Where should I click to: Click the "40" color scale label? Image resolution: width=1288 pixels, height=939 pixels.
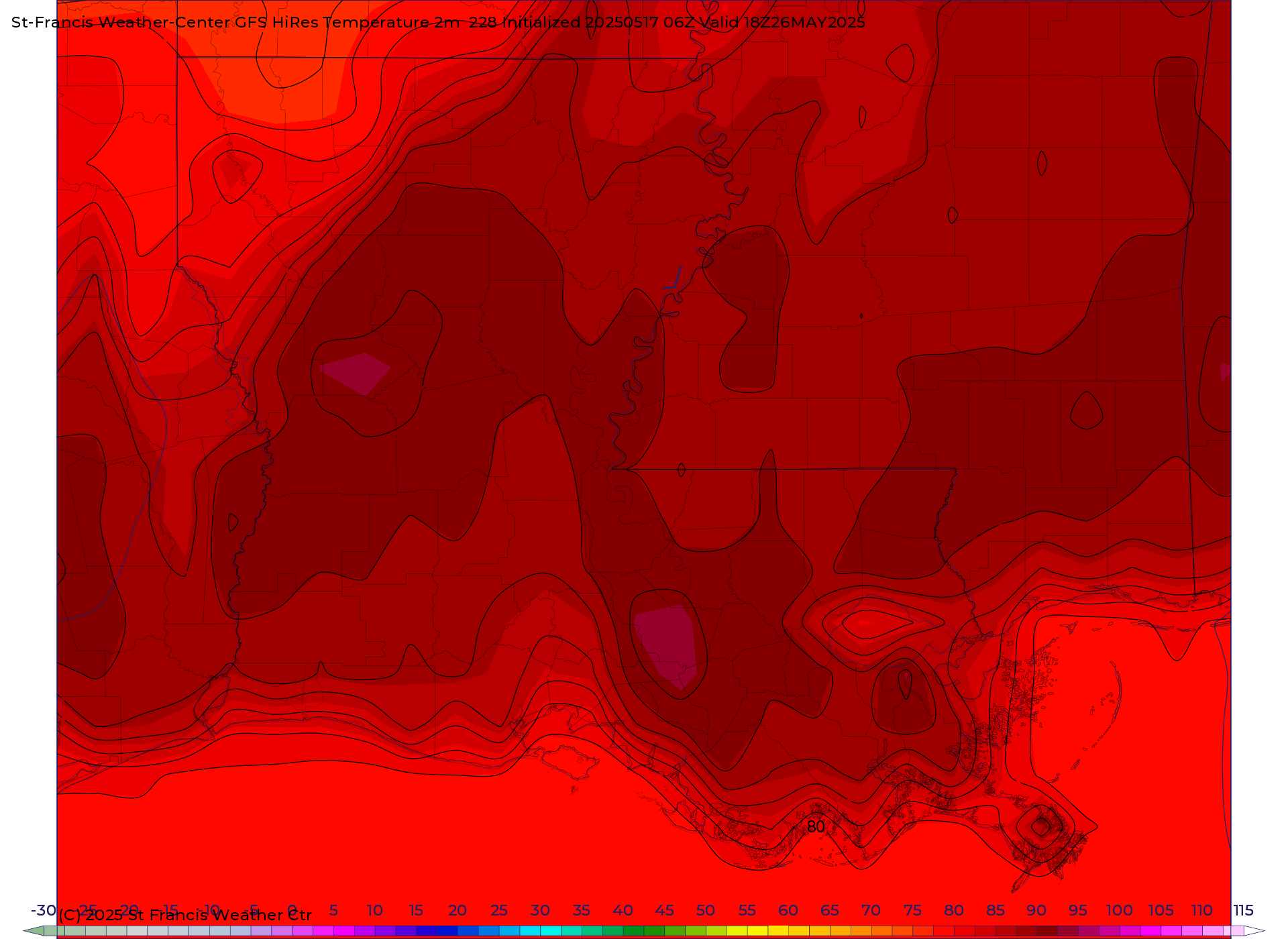(x=623, y=910)
